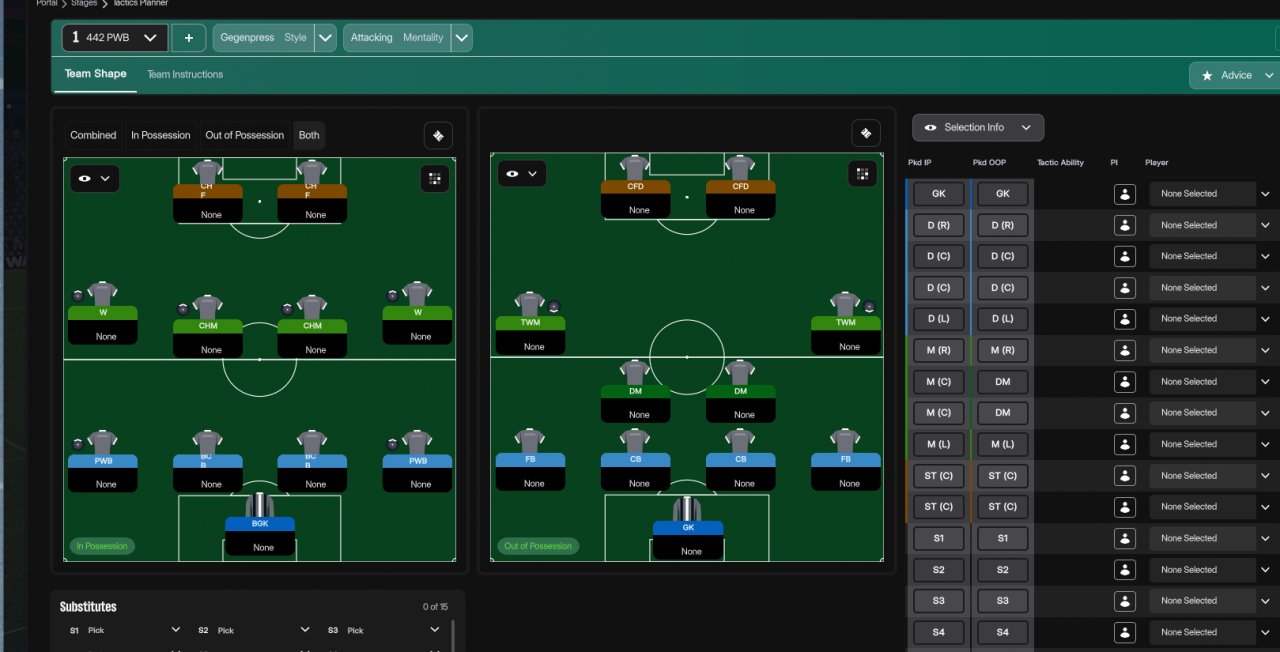Open the Selection Info dropdown
The image size is (1280, 652).
pyautogui.click(x=978, y=127)
